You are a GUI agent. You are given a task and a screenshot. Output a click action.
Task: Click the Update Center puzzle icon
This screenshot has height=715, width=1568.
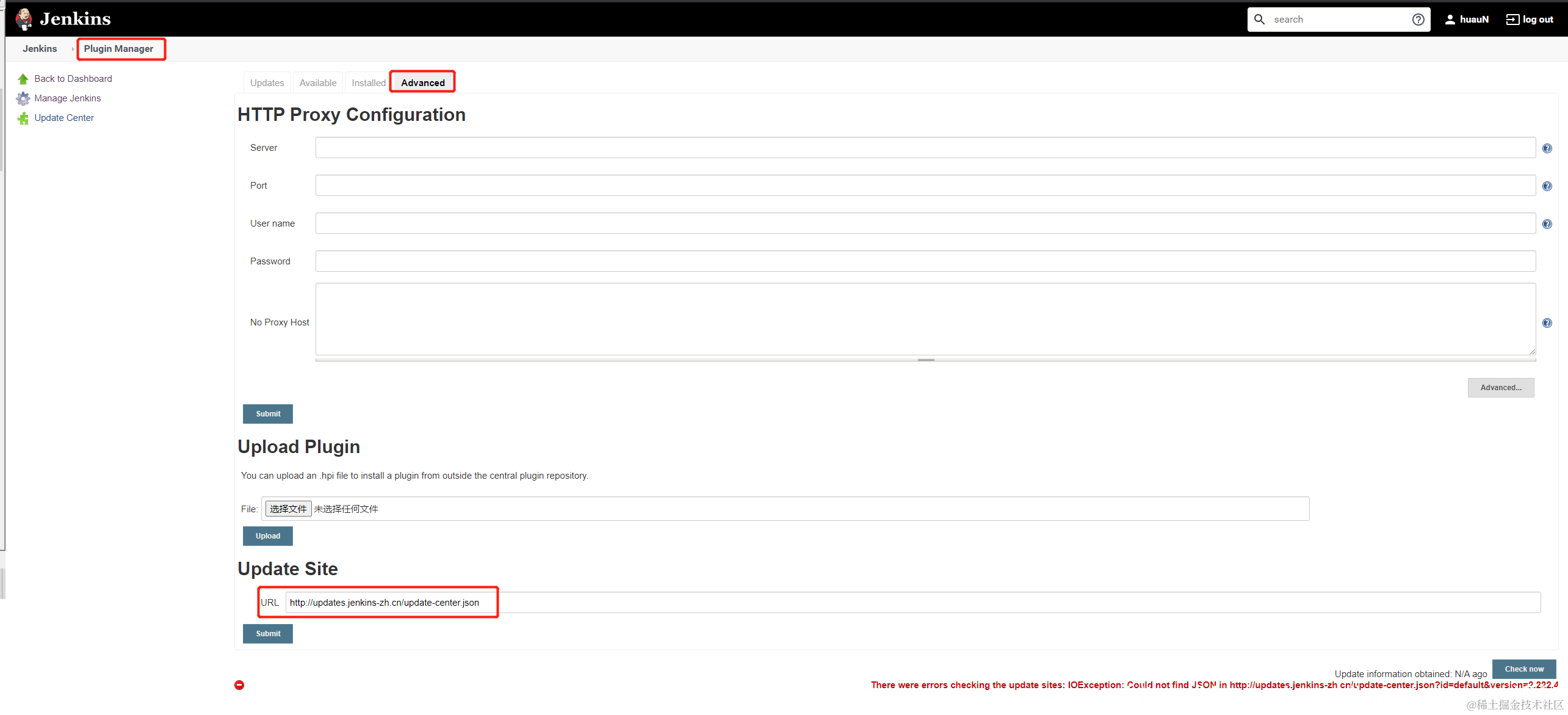23,118
